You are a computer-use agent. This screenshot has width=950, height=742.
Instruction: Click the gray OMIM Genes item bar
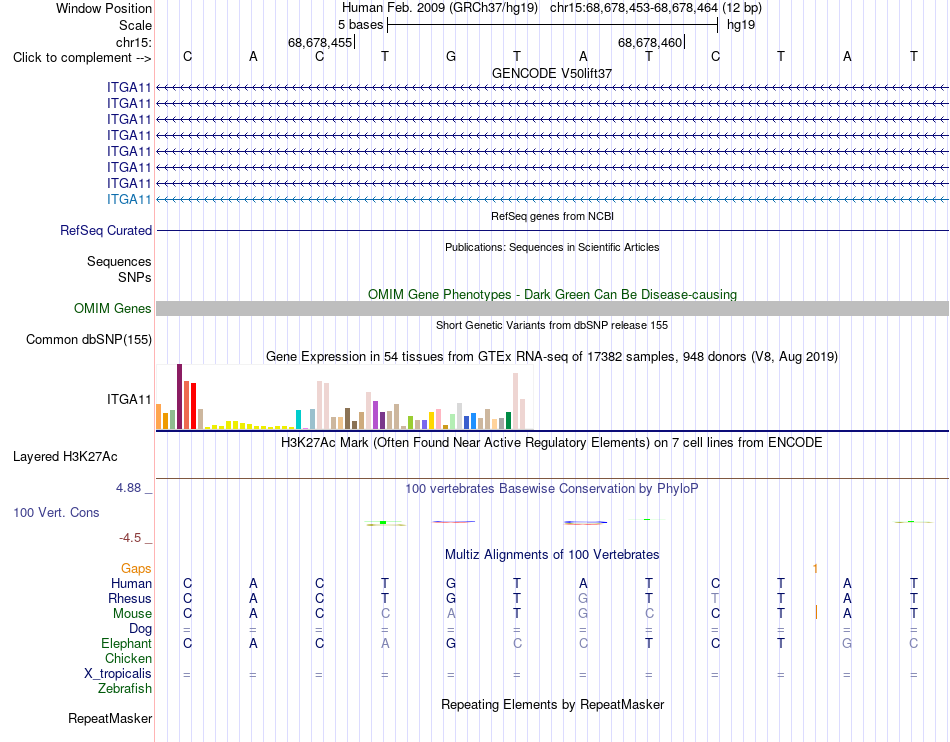(552, 308)
